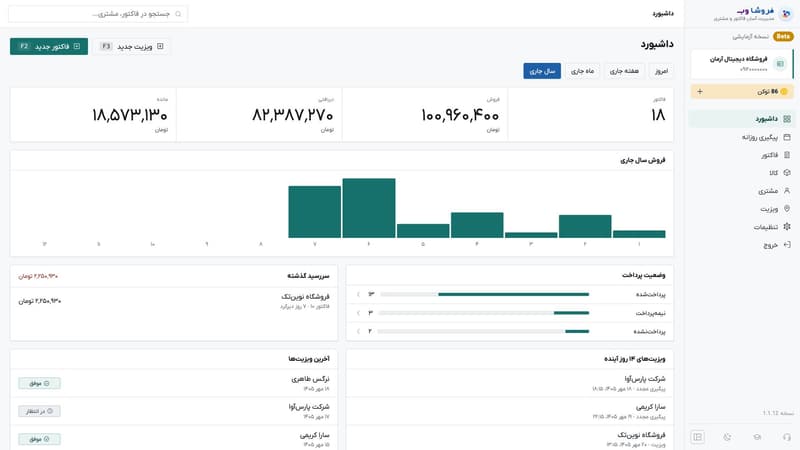
Task: Focus the جستجو در فاکتور search field
Action: pyautogui.click(x=98, y=14)
